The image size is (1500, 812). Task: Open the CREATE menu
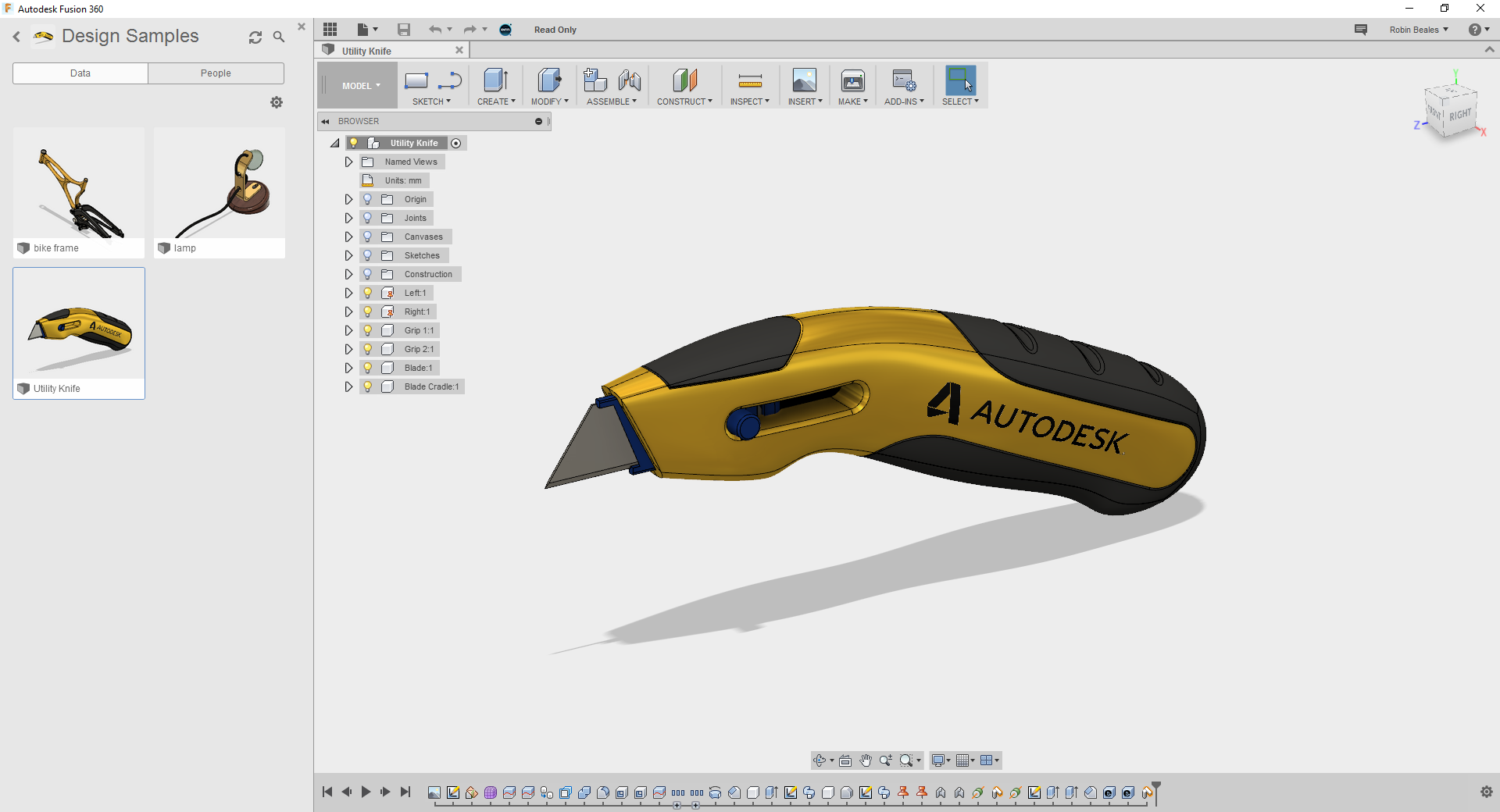click(496, 101)
